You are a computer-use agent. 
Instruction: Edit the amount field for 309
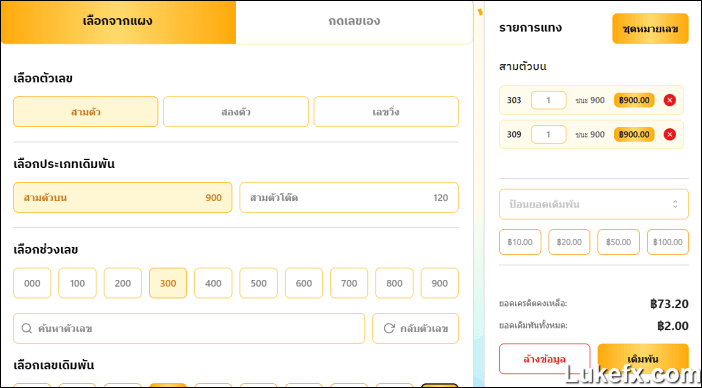click(x=548, y=134)
